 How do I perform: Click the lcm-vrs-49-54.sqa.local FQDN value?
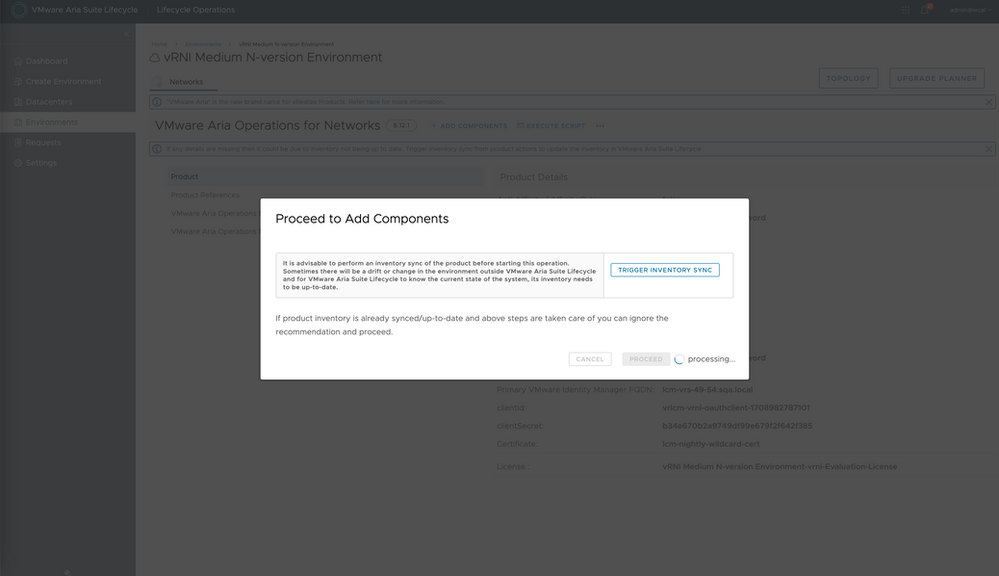[707, 389]
